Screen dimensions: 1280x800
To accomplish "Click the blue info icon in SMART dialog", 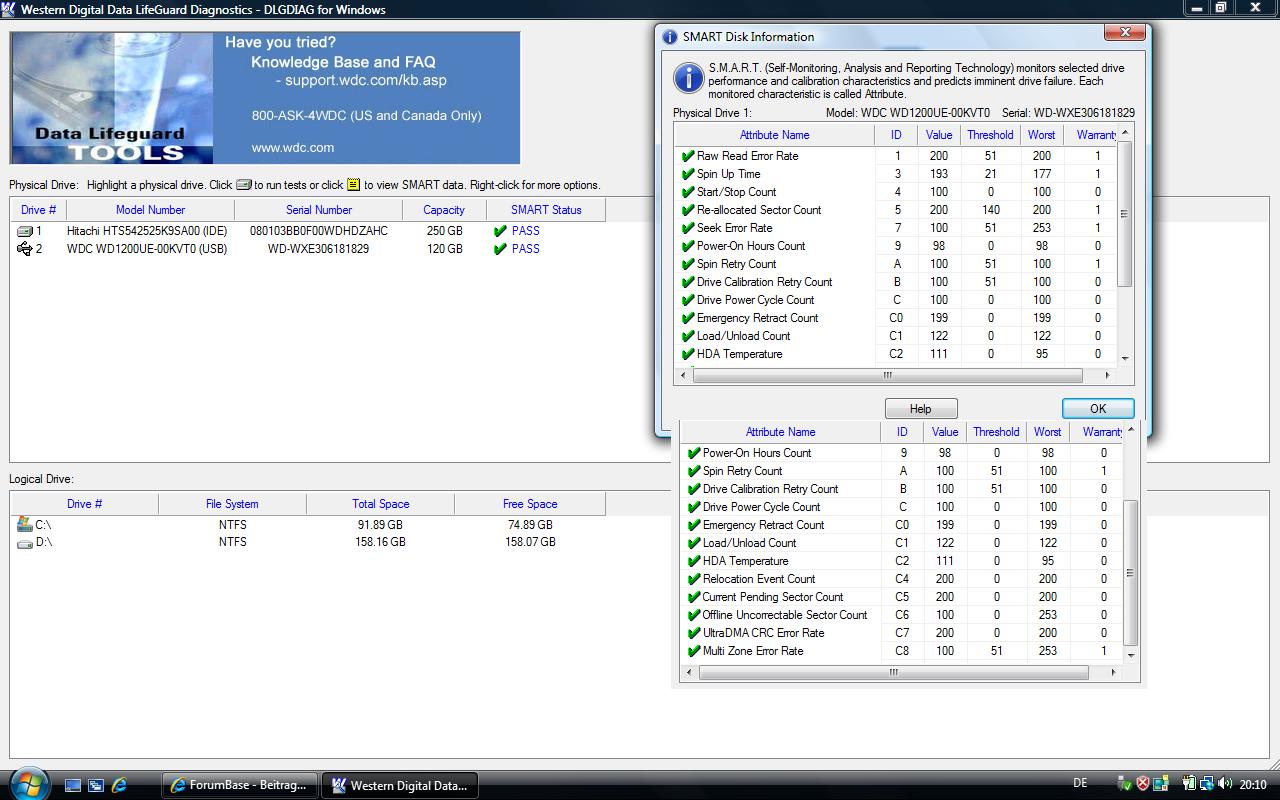I will [x=688, y=78].
